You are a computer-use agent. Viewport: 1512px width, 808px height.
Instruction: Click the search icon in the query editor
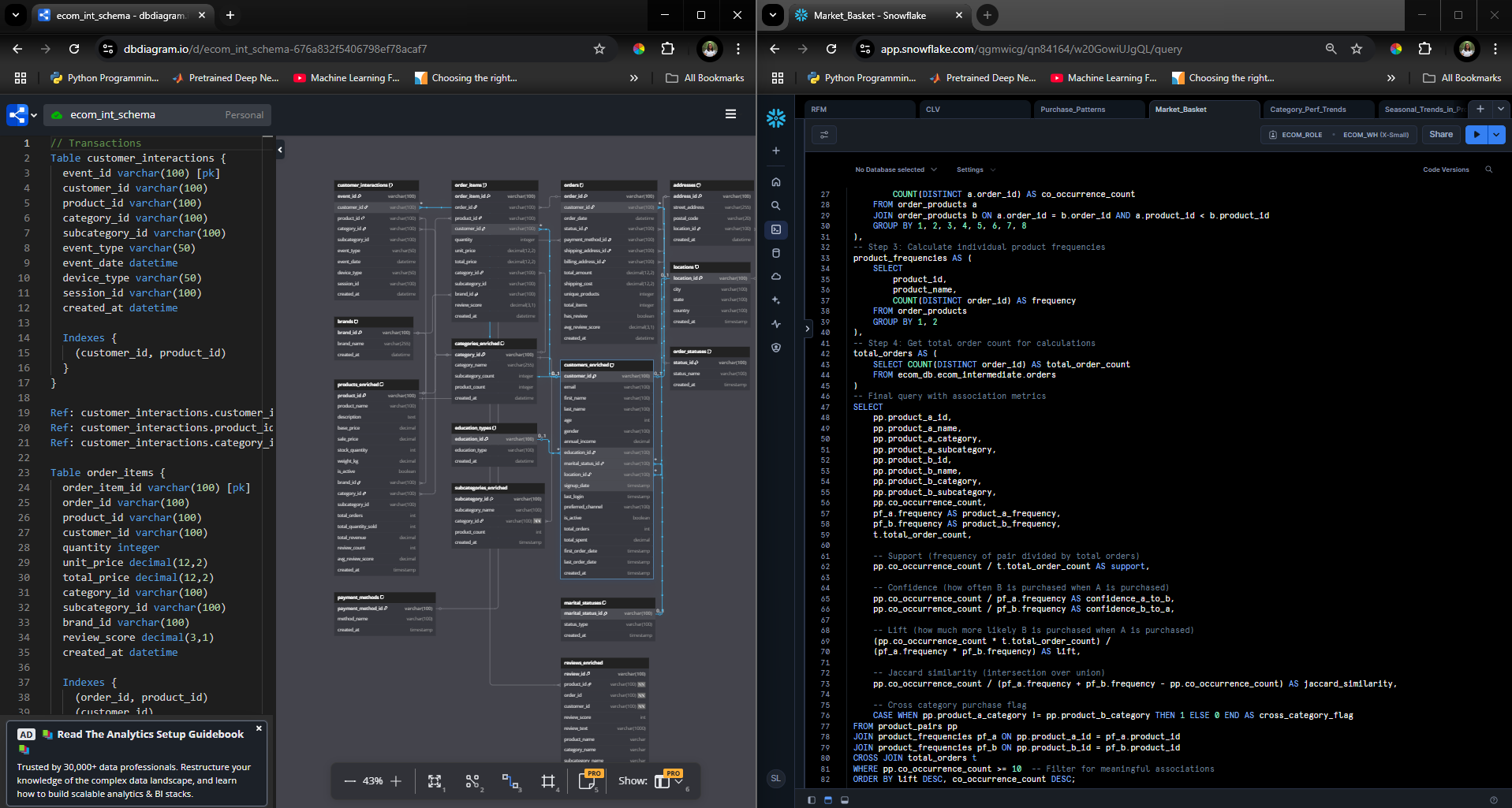tap(1488, 169)
